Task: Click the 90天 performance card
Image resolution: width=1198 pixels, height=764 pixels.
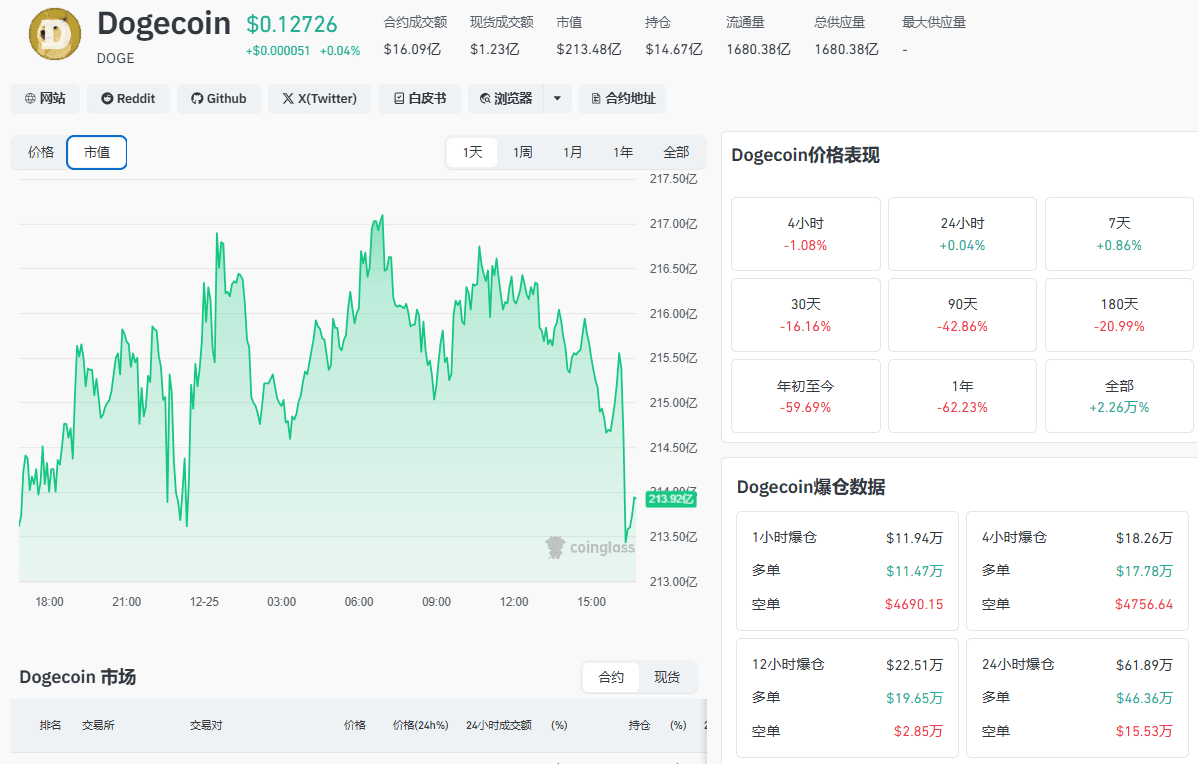Action: click(x=963, y=315)
